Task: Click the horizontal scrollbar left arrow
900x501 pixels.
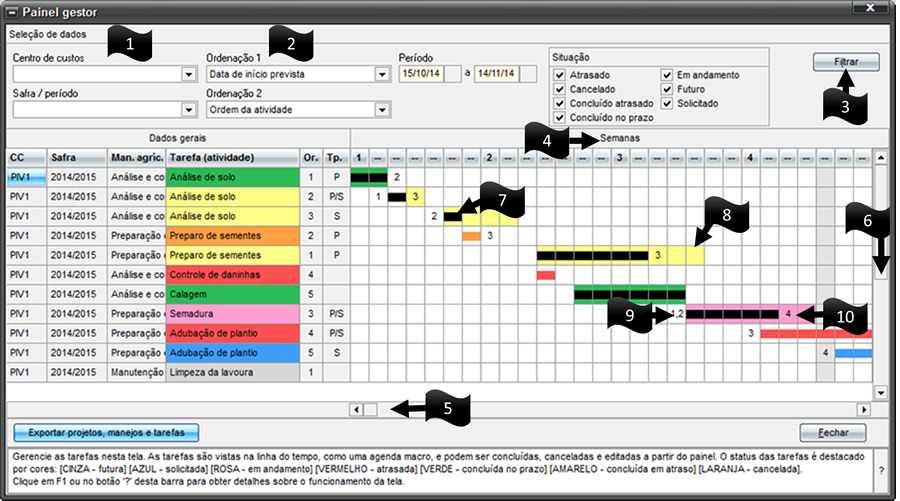Action: tap(355, 409)
